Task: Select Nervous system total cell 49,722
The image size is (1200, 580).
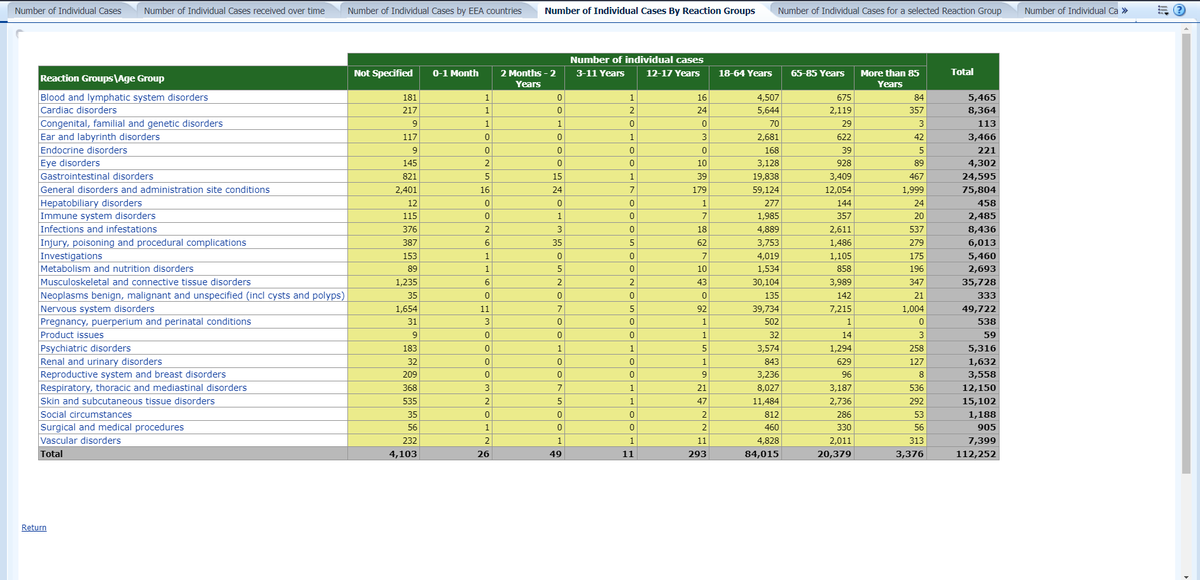Action: [x=963, y=309]
